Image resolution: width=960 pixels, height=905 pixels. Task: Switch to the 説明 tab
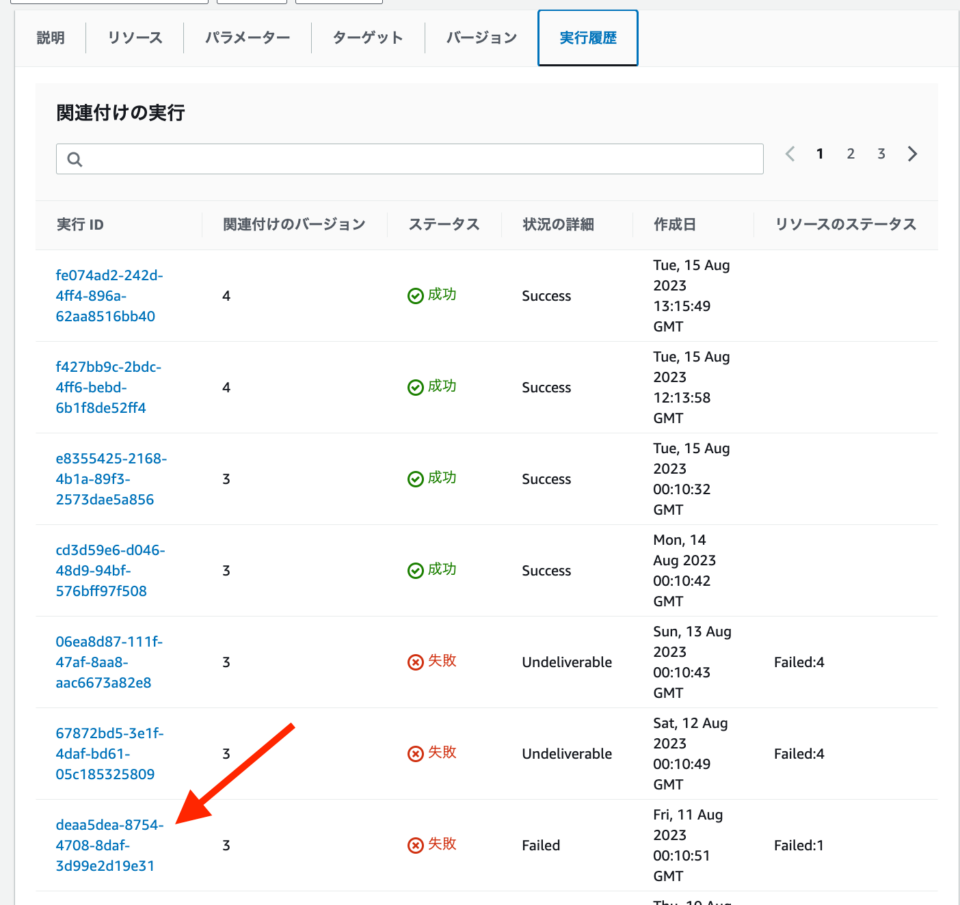50,37
